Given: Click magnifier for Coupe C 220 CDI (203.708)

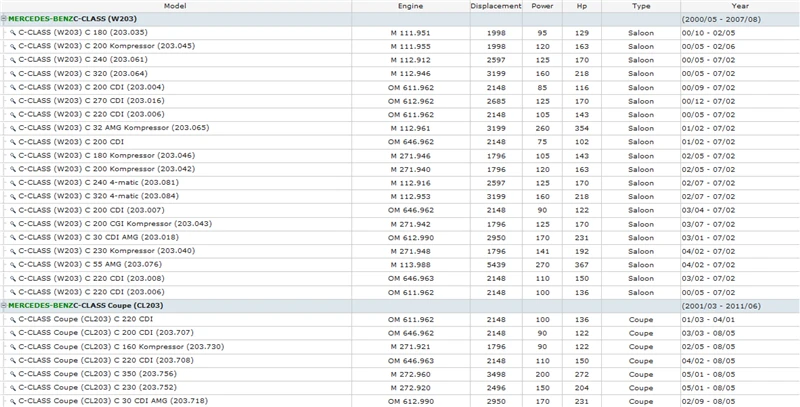Looking at the screenshot, I should click(13, 361).
